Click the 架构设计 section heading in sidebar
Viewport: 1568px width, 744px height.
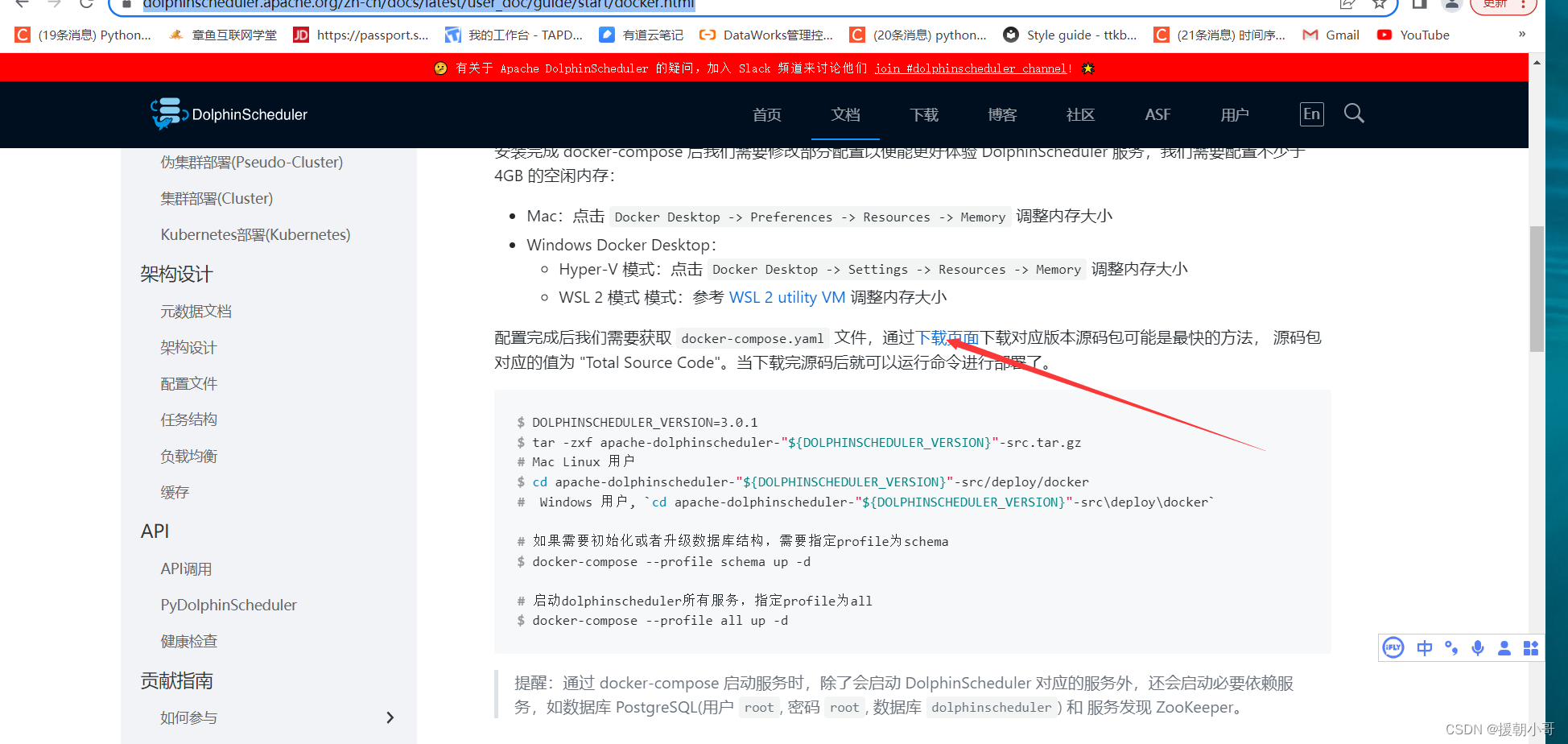(176, 274)
